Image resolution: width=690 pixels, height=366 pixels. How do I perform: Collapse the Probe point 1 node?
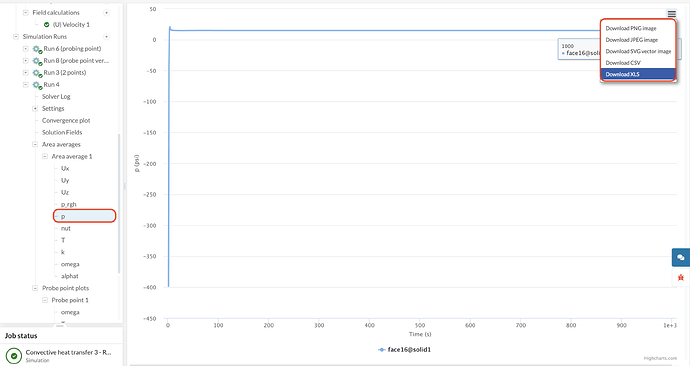pos(45,300)
